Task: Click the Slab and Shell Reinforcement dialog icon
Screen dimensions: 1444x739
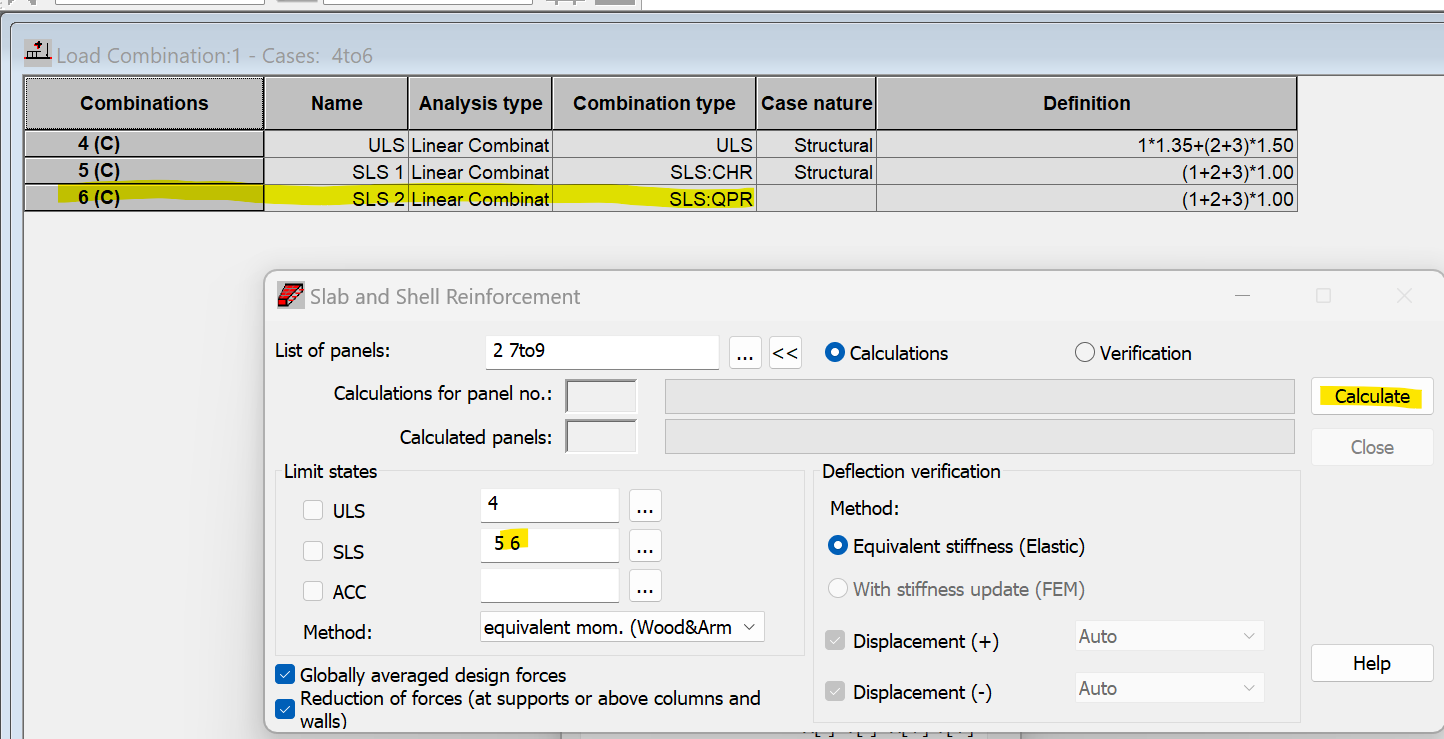Action: pos(290,296)
